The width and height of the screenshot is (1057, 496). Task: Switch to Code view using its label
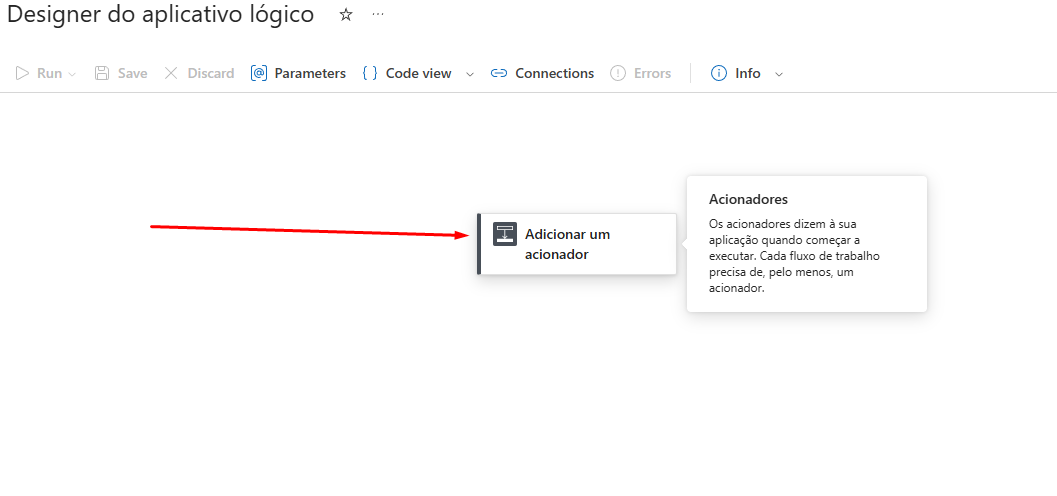418,73
